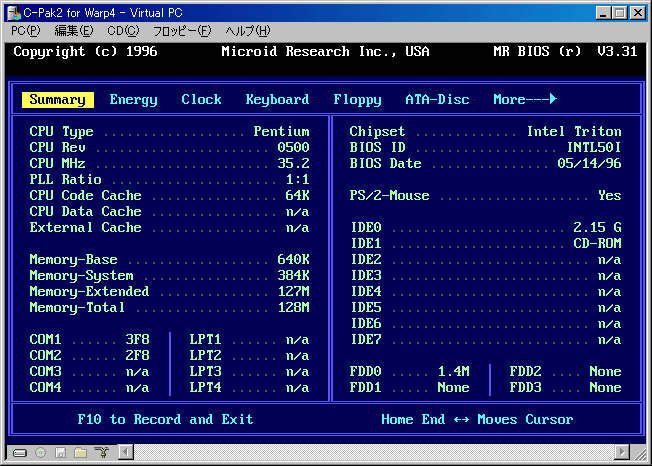
Task: Click the shared folder status icon
Action: coord(81,452)
